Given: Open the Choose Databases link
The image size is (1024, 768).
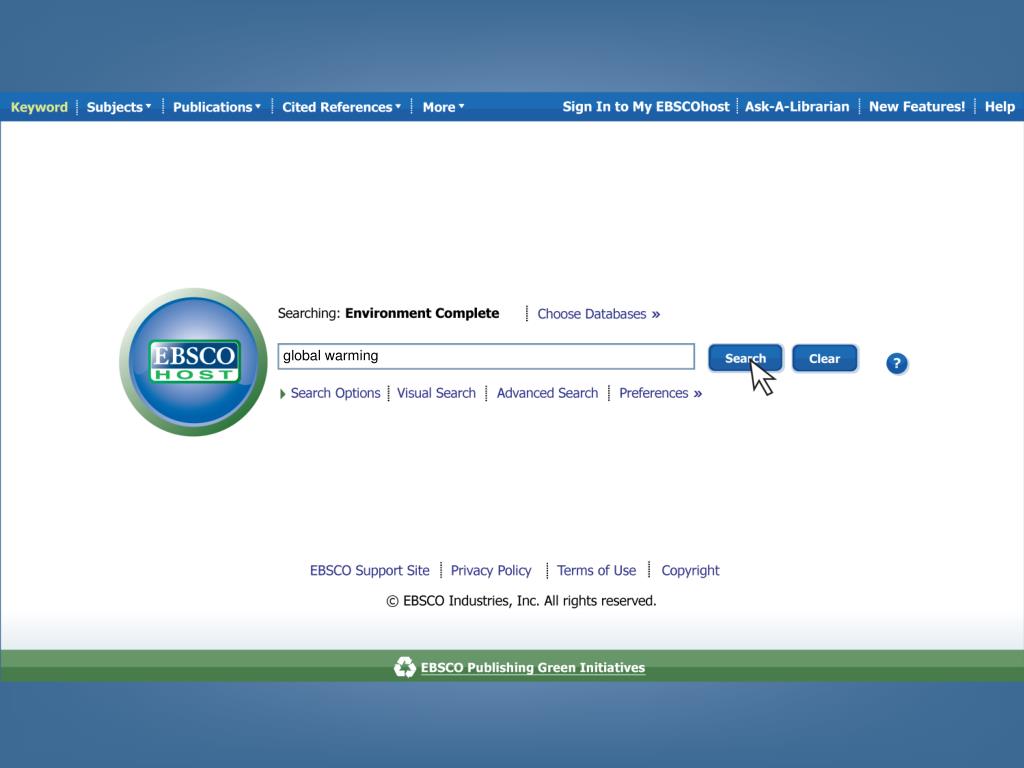Looking at the screenshot, I should coord(599,314).
